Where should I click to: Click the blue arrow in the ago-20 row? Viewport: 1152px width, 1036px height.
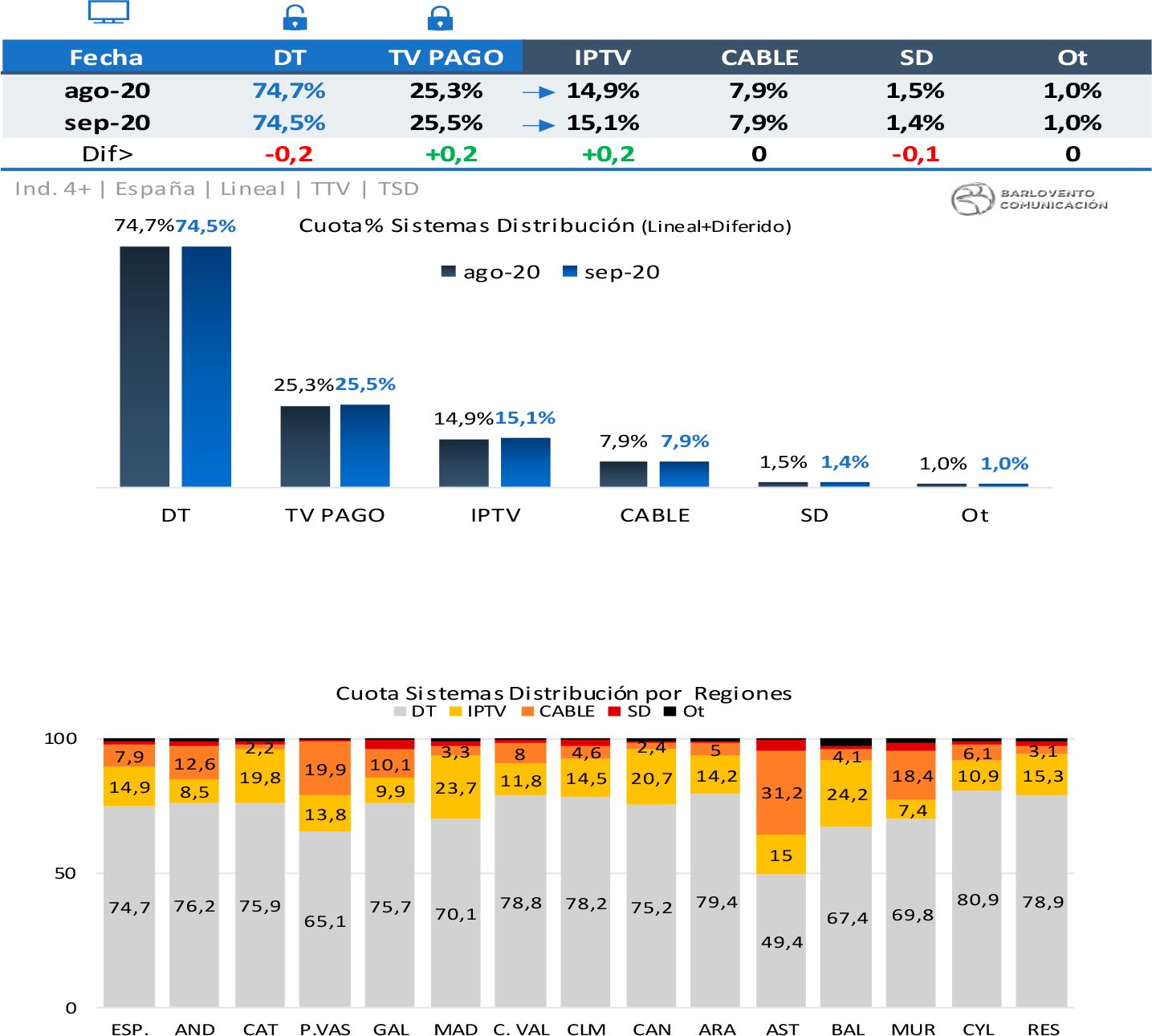(539, 92)
